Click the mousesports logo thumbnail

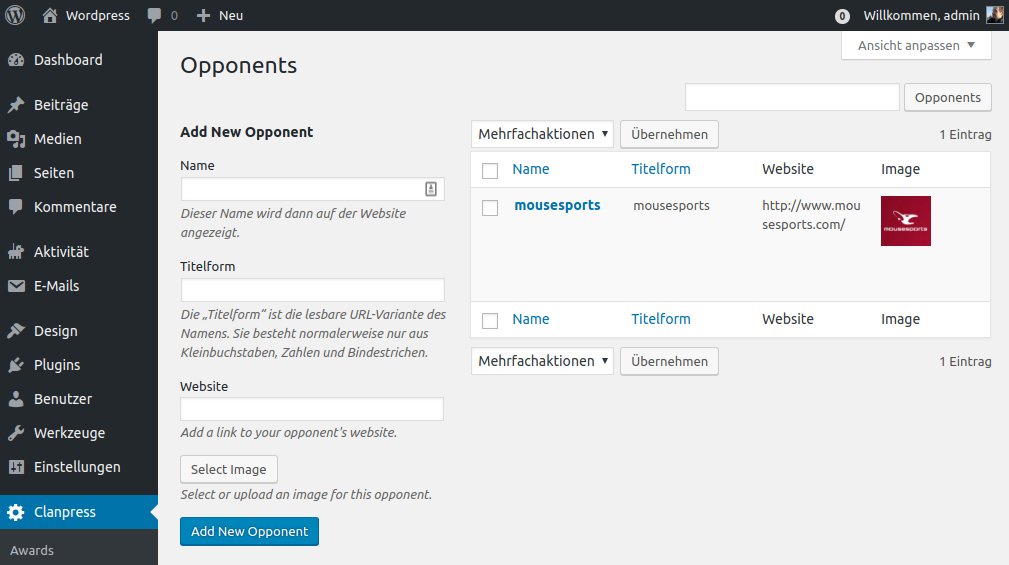pos(905,221)
